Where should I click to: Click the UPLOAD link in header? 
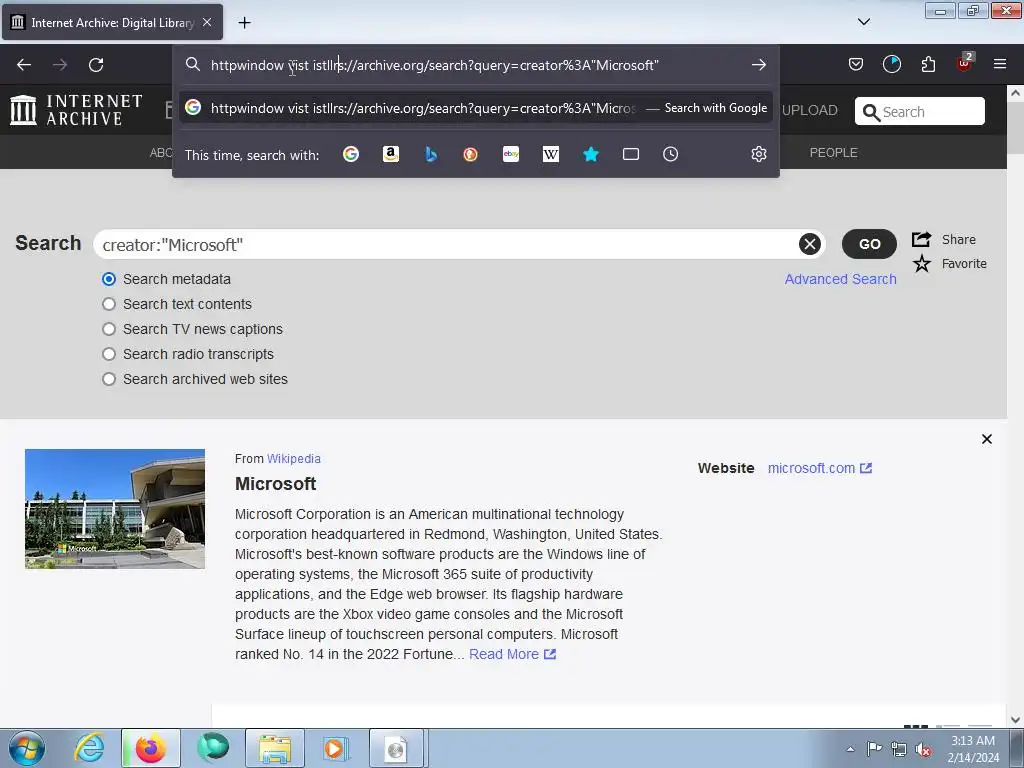tap(809, 110)
